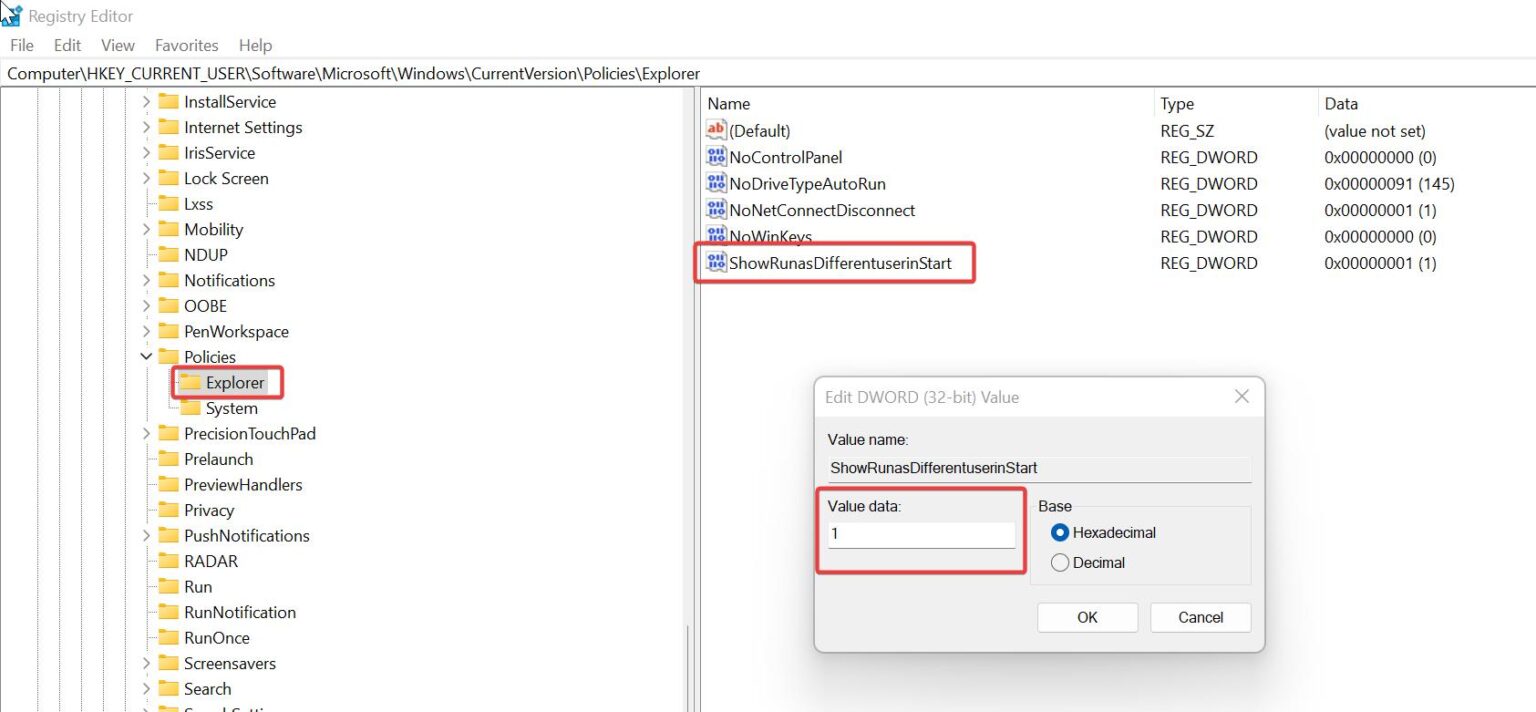Expand the Search key

(x=146, y=688)
